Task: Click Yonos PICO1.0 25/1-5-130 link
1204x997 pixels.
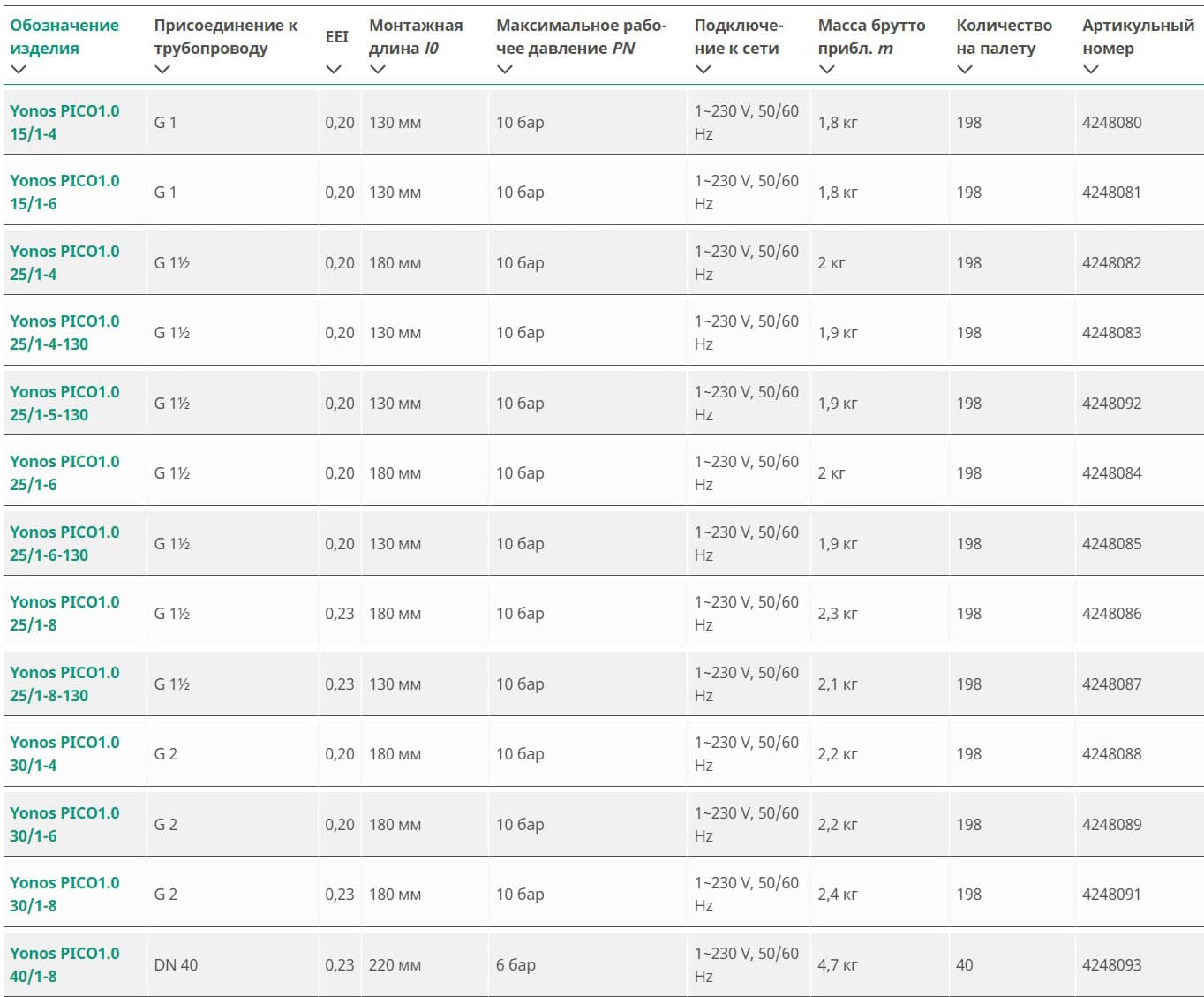Action: pos(64,403)
